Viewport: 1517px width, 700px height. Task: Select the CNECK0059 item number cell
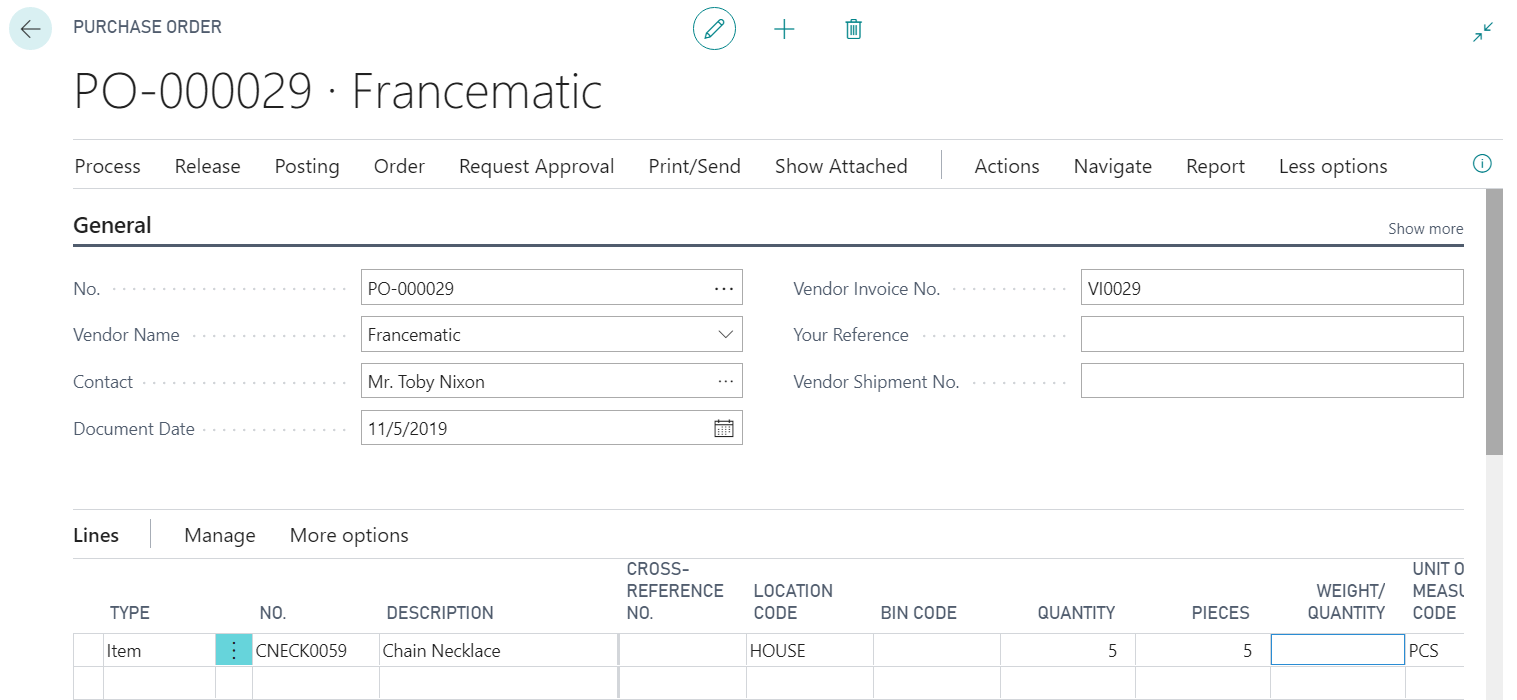315,650
